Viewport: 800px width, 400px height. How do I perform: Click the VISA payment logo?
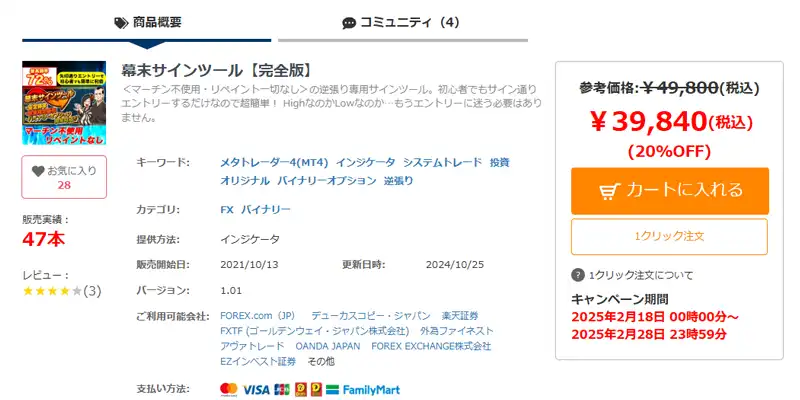(x=256, y=390)
